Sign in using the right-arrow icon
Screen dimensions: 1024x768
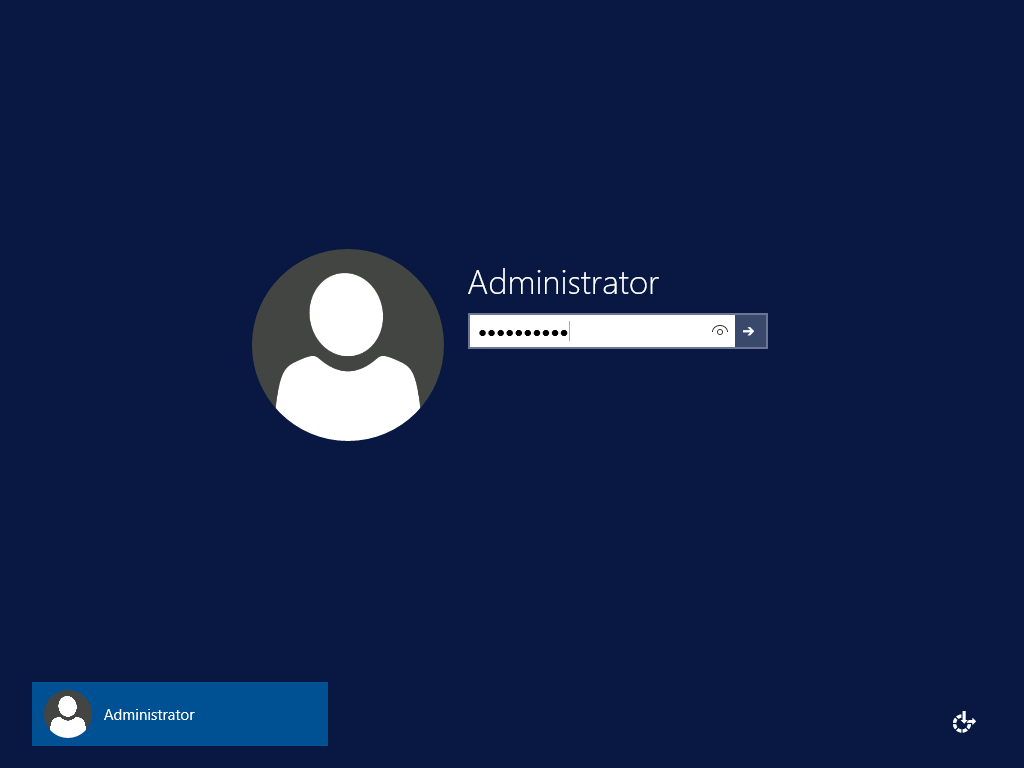pos(750,331)
